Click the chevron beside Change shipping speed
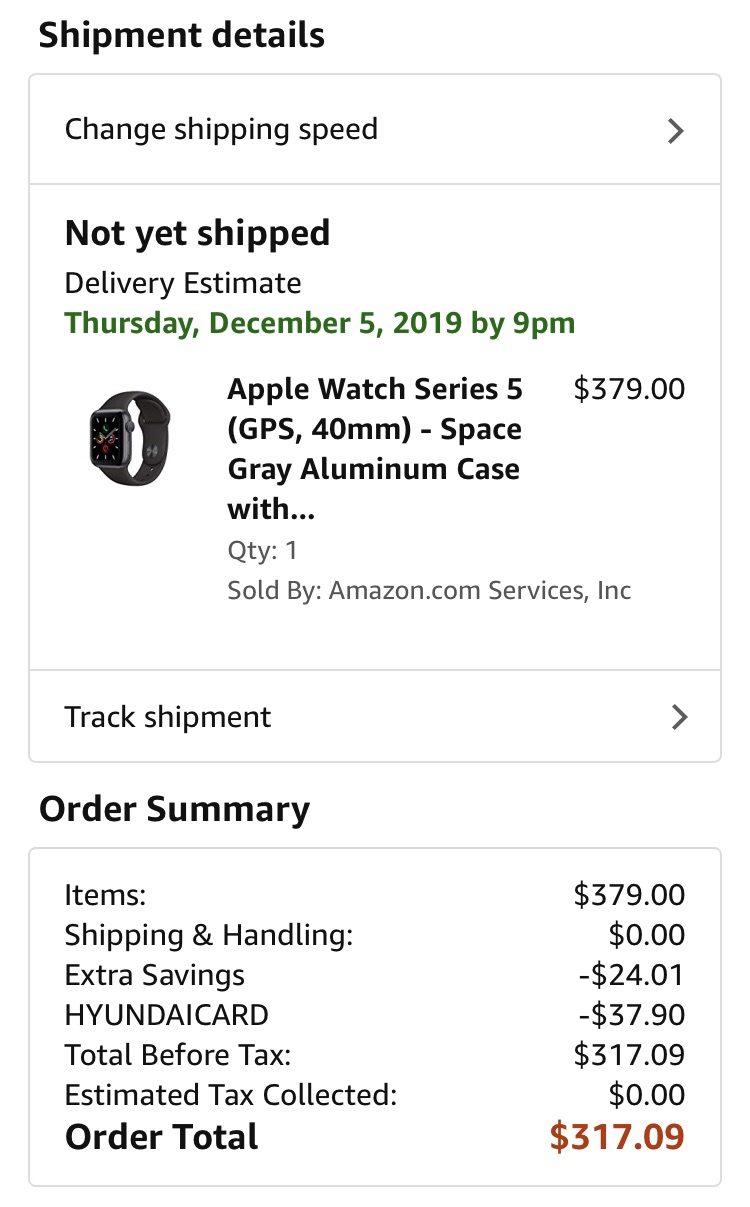 [677, 131]
